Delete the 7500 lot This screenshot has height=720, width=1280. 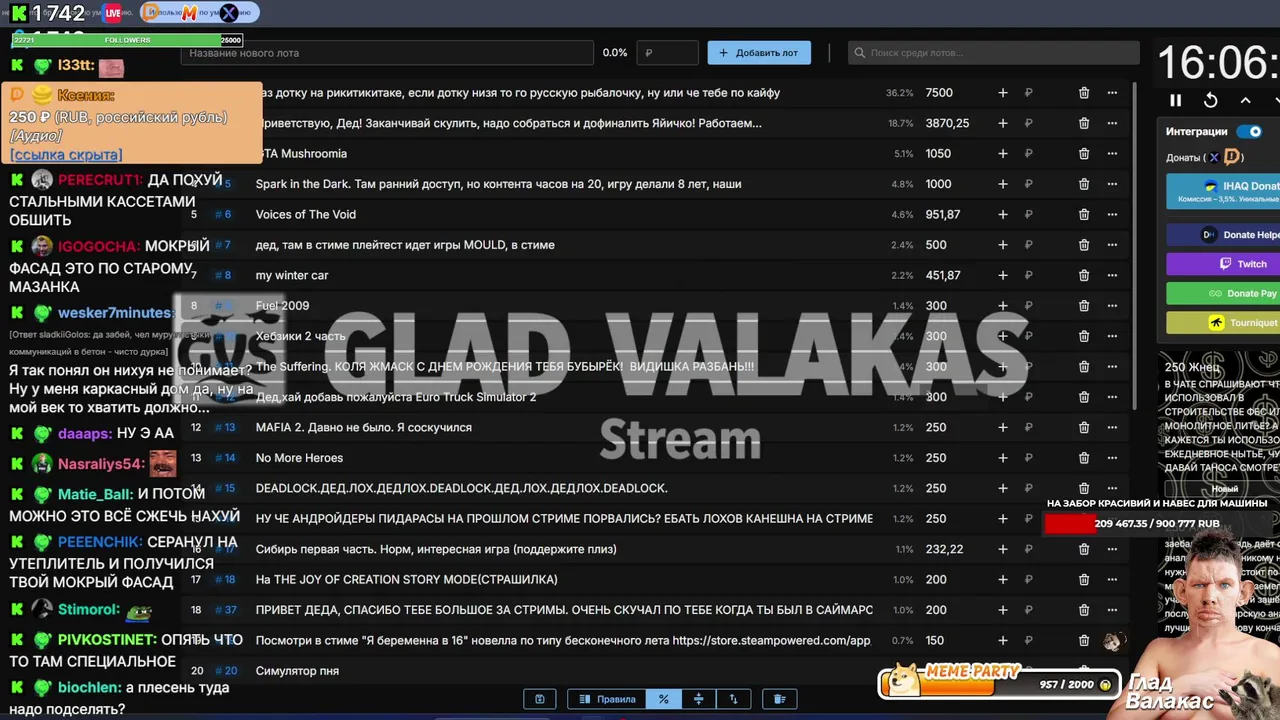point(1084,93)
